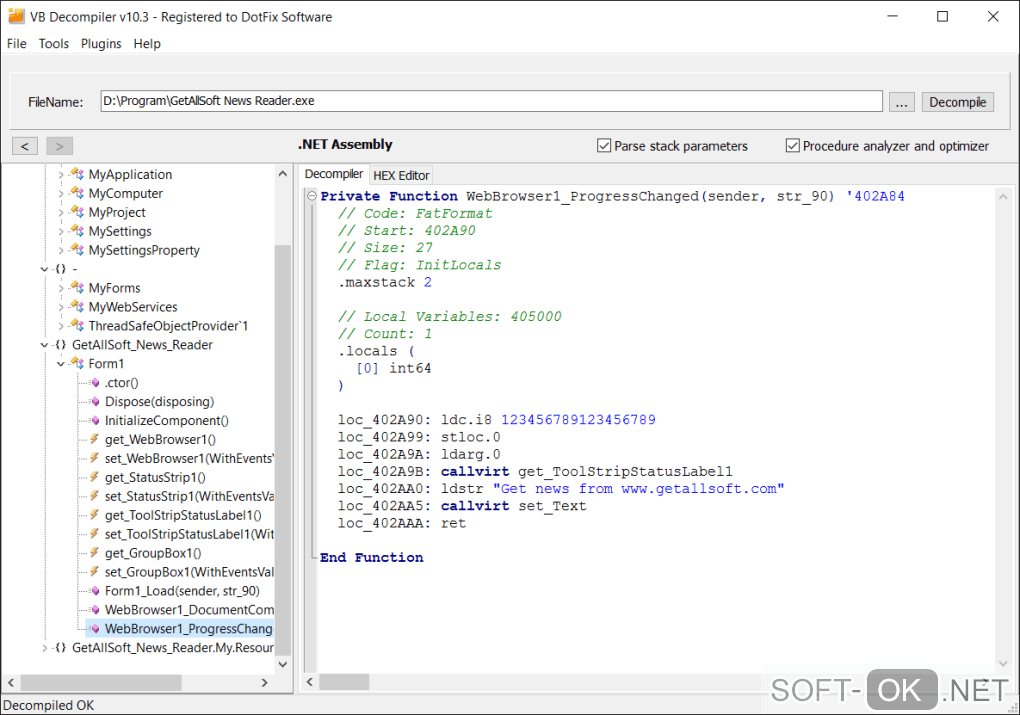The height and width of the screenshot is (715, 1020).
Task: Expand the MyForms tree node
Action: click(61, 288)
